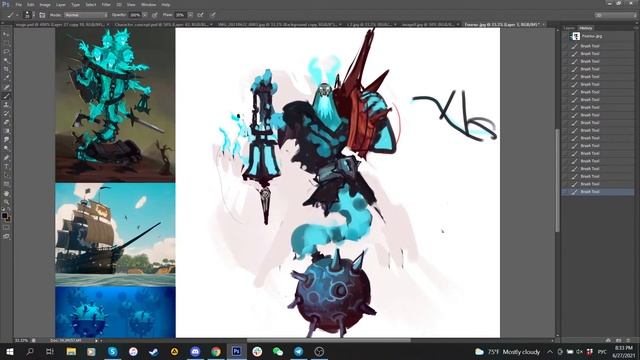
Task: Select the Horizontal Type tool
Action: pyautogui.click(x=6, y=167)
